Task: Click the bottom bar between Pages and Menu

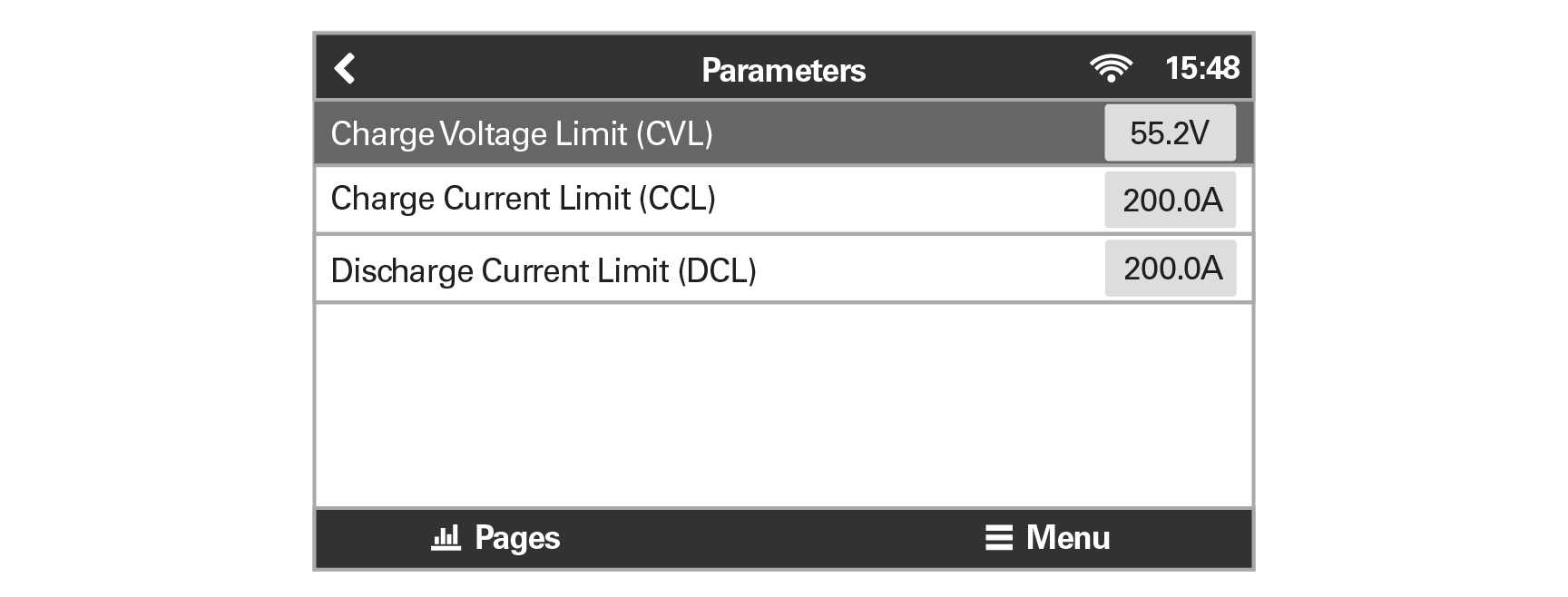Action: (771, 538)
